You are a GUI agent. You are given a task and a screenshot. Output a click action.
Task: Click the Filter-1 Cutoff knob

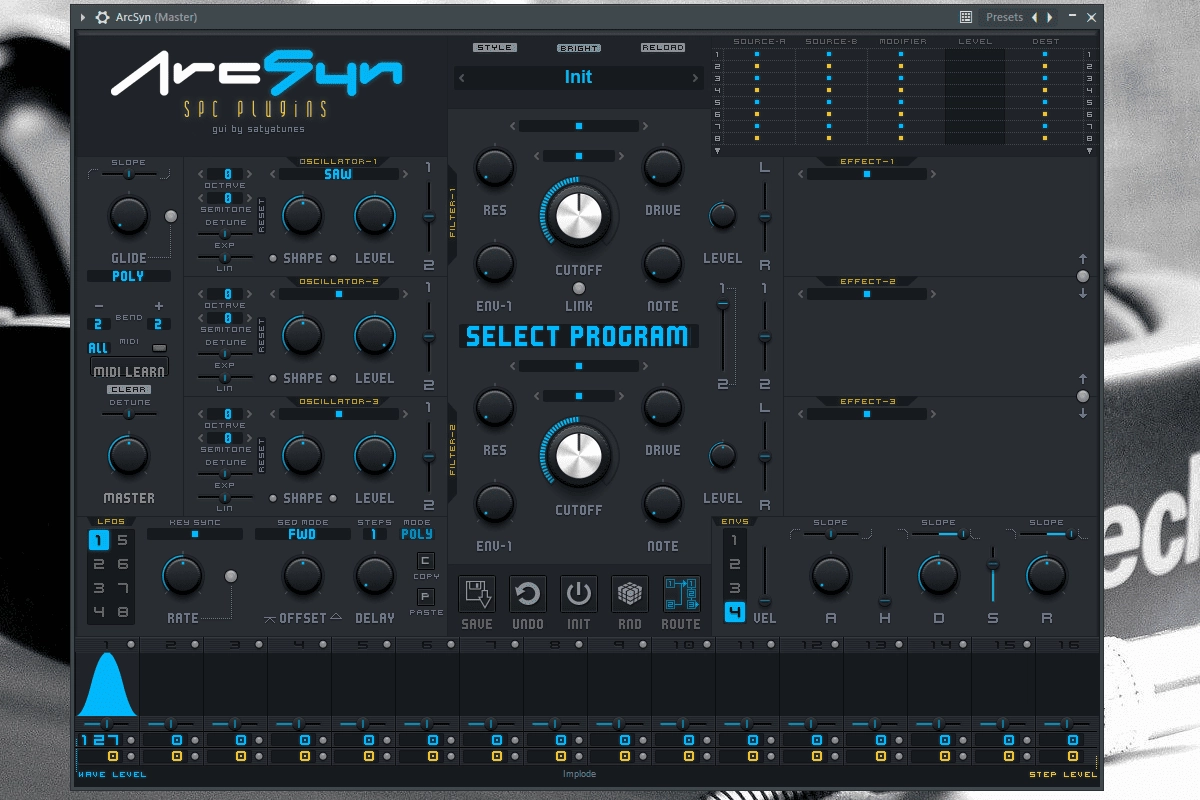579,214
